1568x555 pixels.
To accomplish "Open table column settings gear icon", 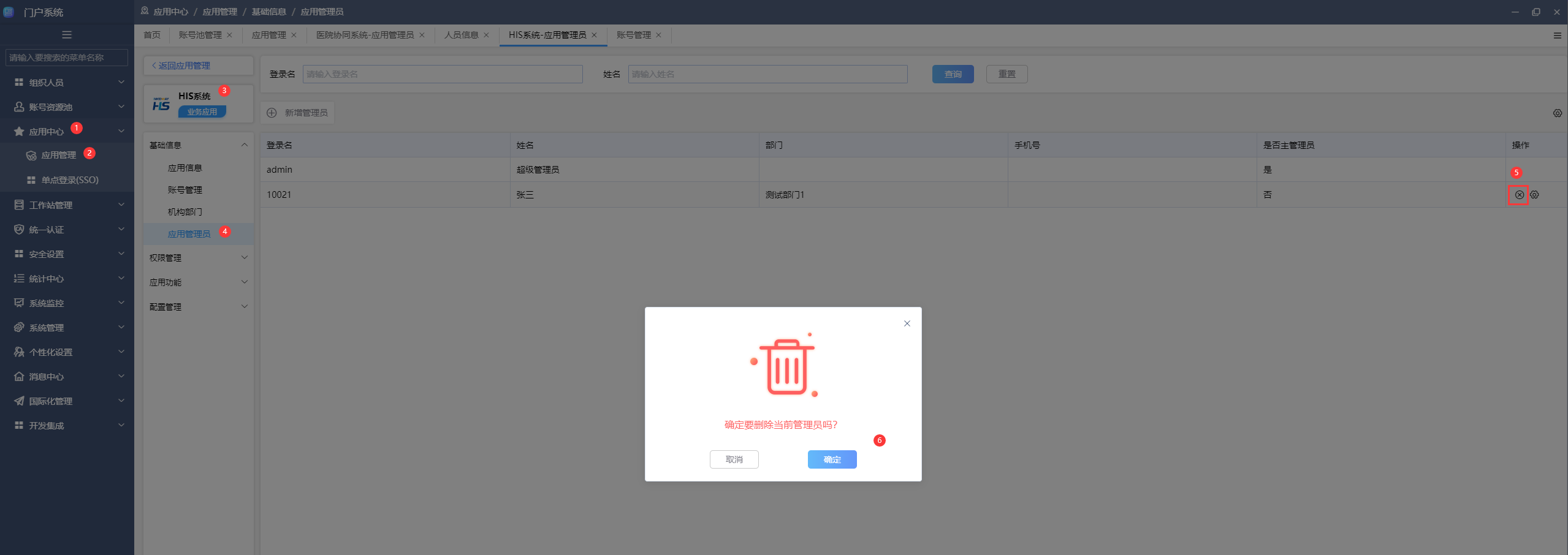I will [1558, 113].
